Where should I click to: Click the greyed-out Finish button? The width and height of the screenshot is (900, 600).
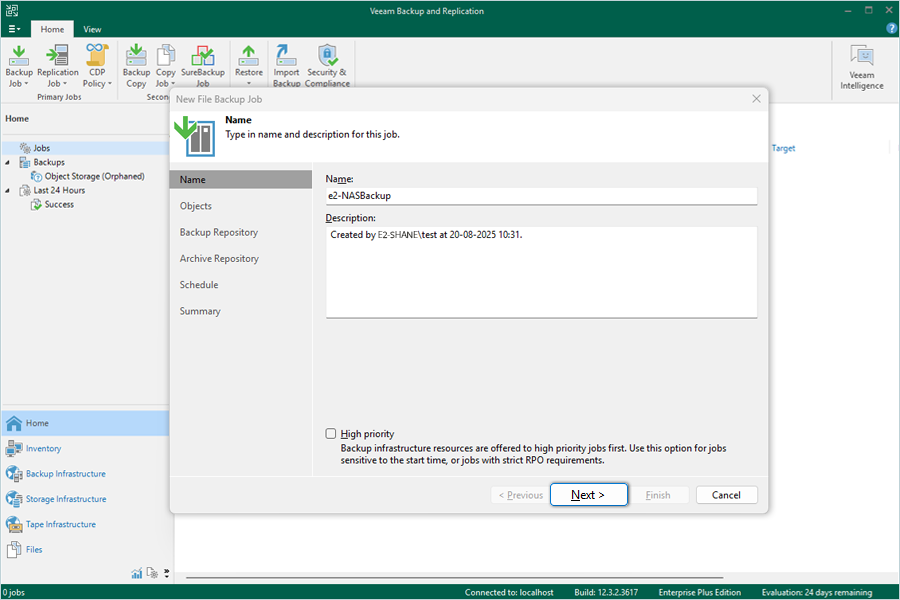click(x=658, y=495)
